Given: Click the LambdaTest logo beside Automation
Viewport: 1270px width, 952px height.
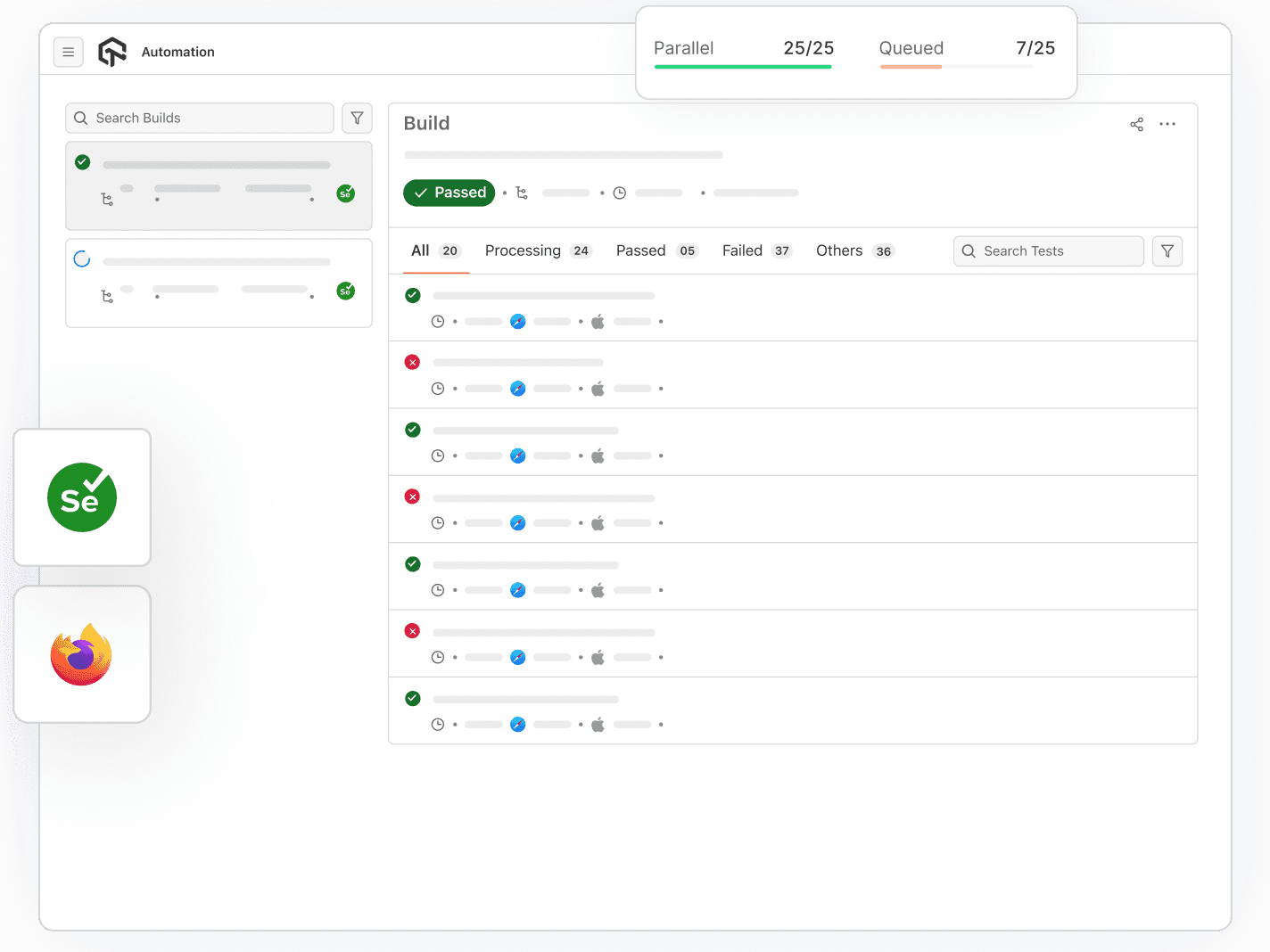Looking at the screenshot, I should coord(112,53).
